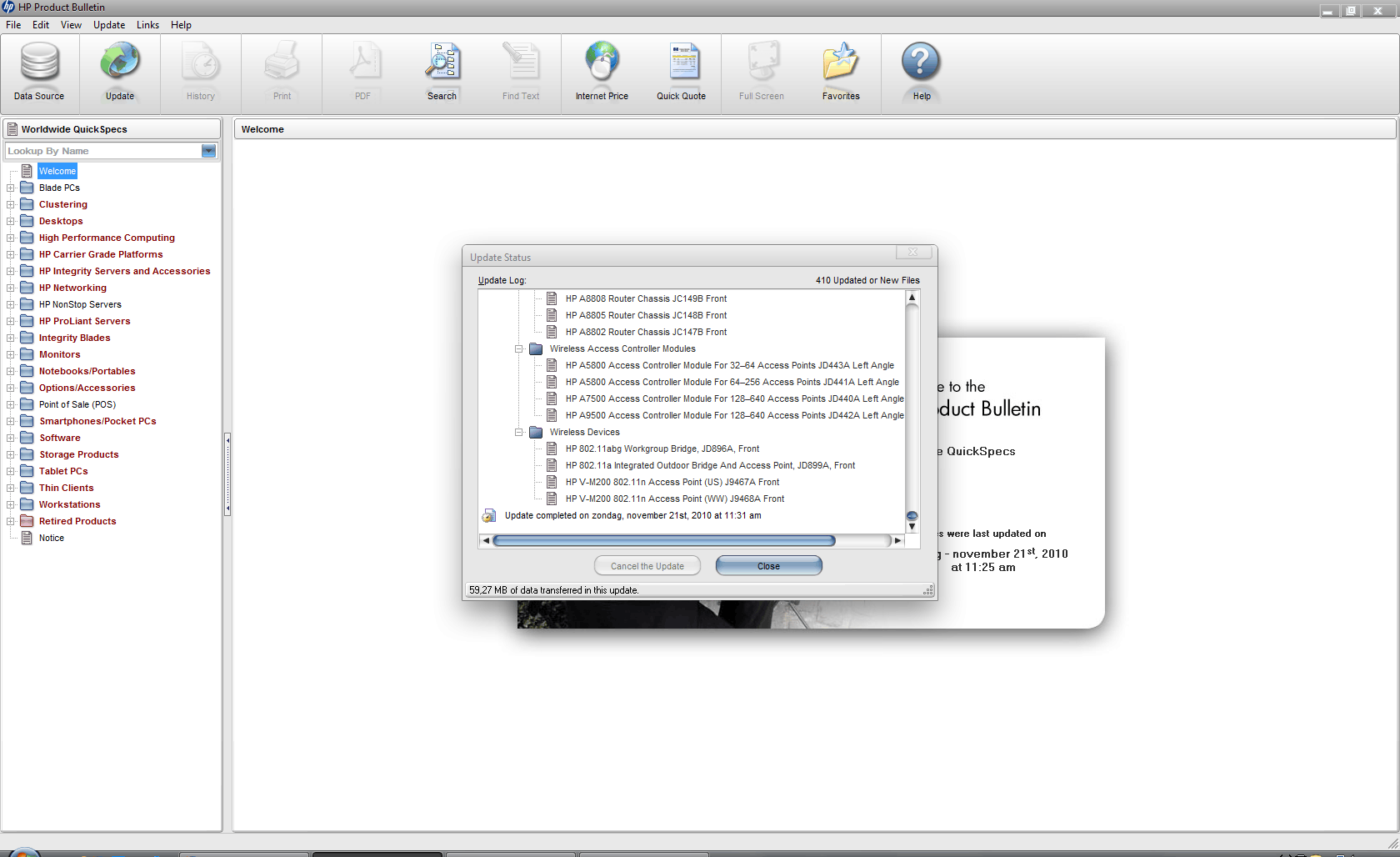Click document icon for HP A9500 Access Controller

tap(552, 415)
